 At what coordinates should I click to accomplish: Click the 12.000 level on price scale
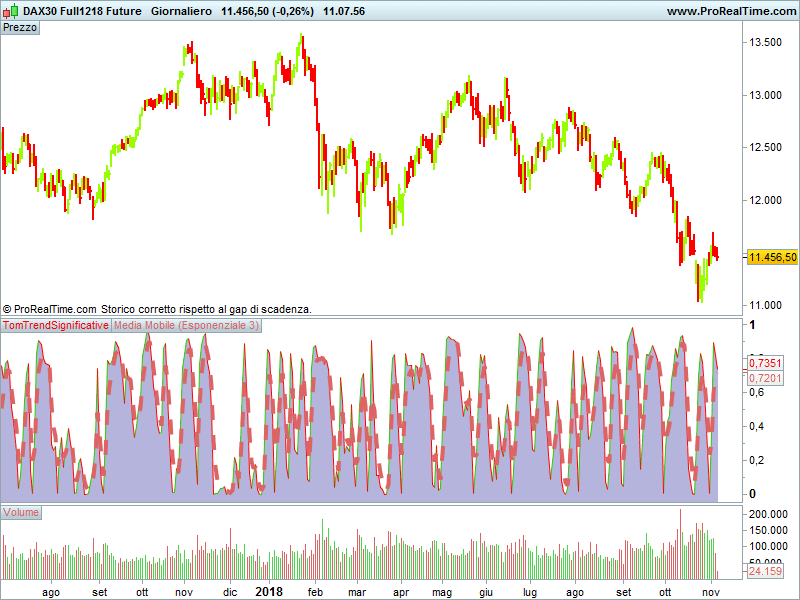(x=765, y=200)
